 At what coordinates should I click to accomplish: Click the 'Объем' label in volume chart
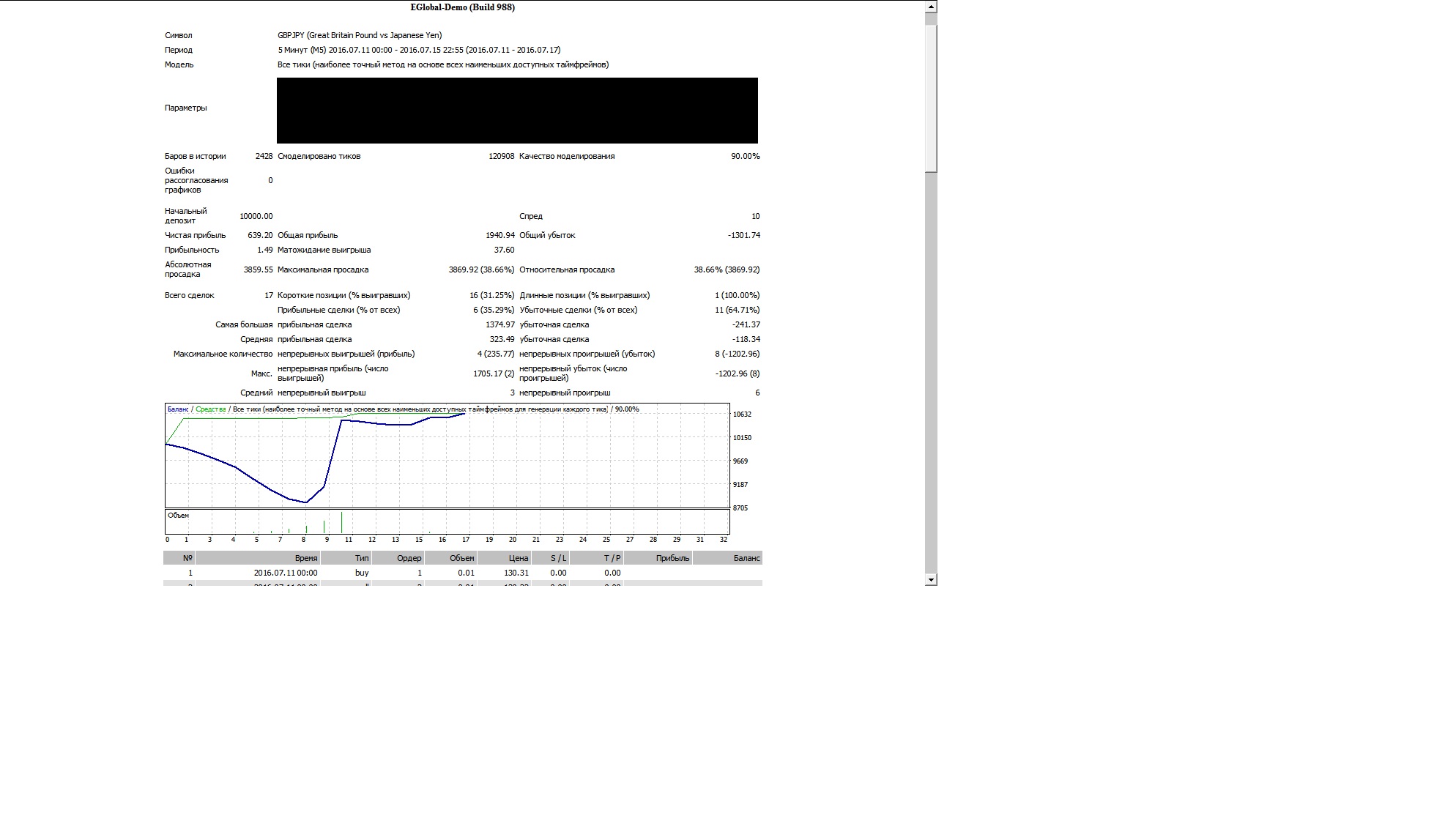(178, 516)
